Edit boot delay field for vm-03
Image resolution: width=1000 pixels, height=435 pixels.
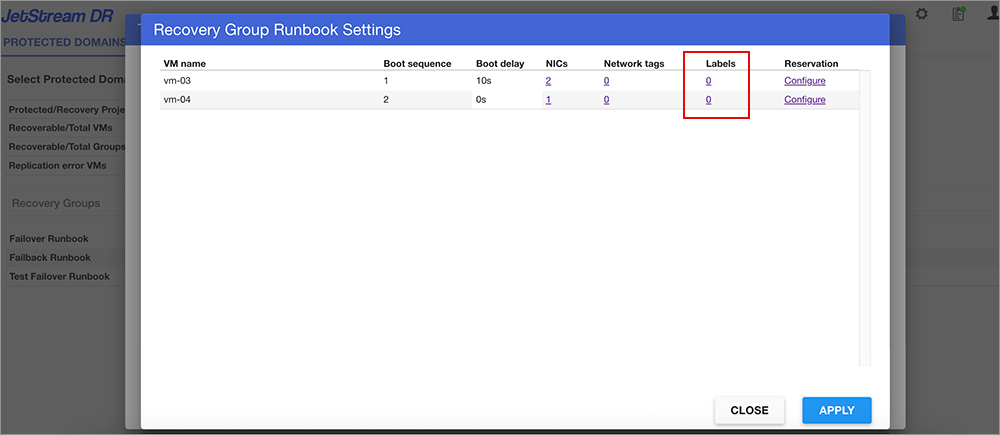tap(505, 81)
